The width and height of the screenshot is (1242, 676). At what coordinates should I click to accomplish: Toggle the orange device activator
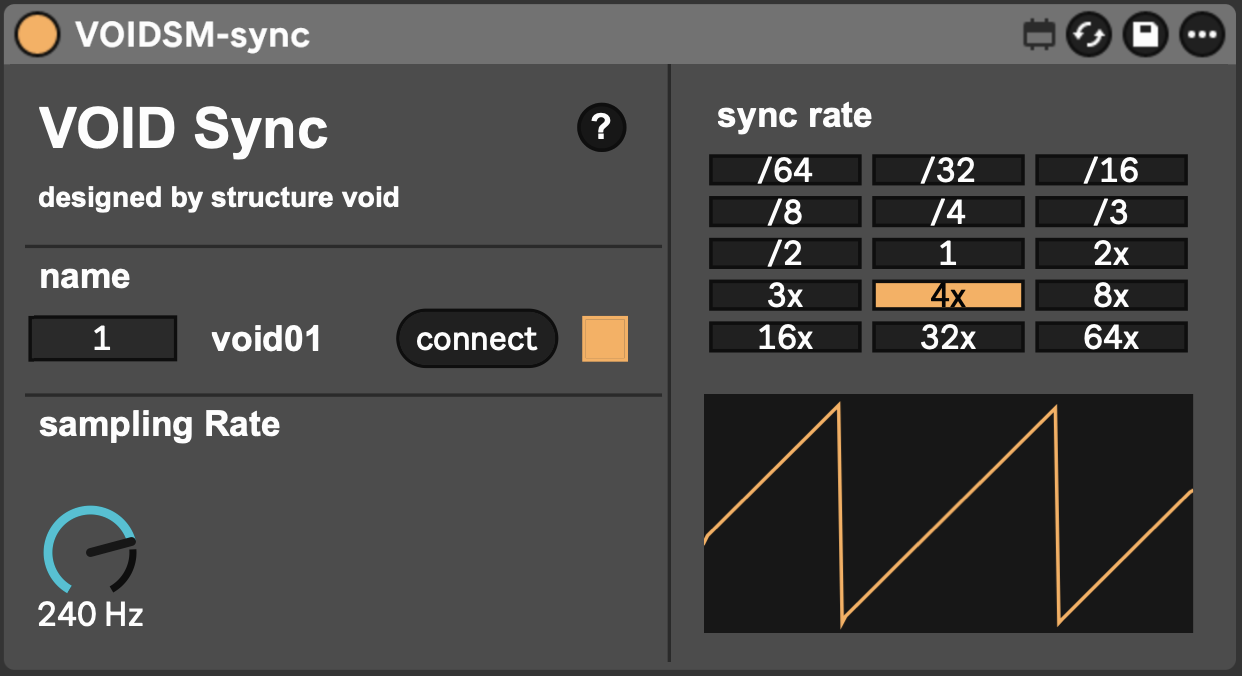37,33
